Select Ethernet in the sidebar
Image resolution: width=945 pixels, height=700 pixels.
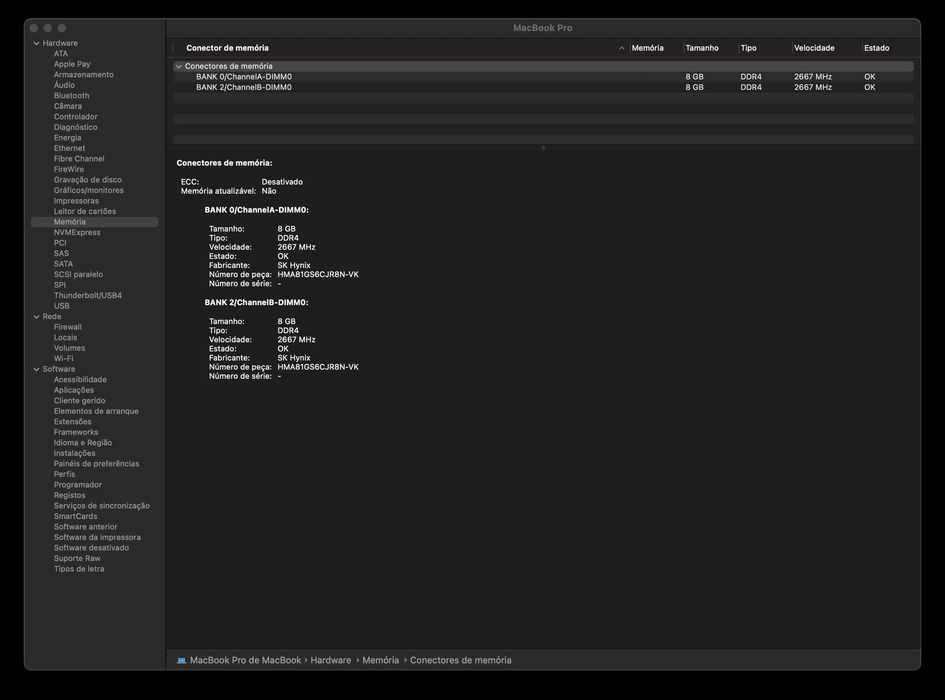point(69,148)
